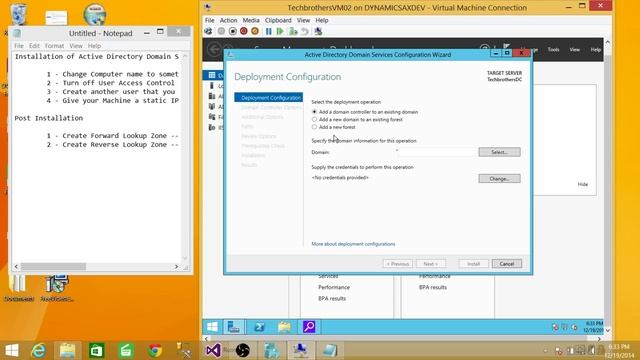This screenshot has width=640, height=360.
Task: Click the last VM toolbar icon with computer
Action: [x=318, y=31]
